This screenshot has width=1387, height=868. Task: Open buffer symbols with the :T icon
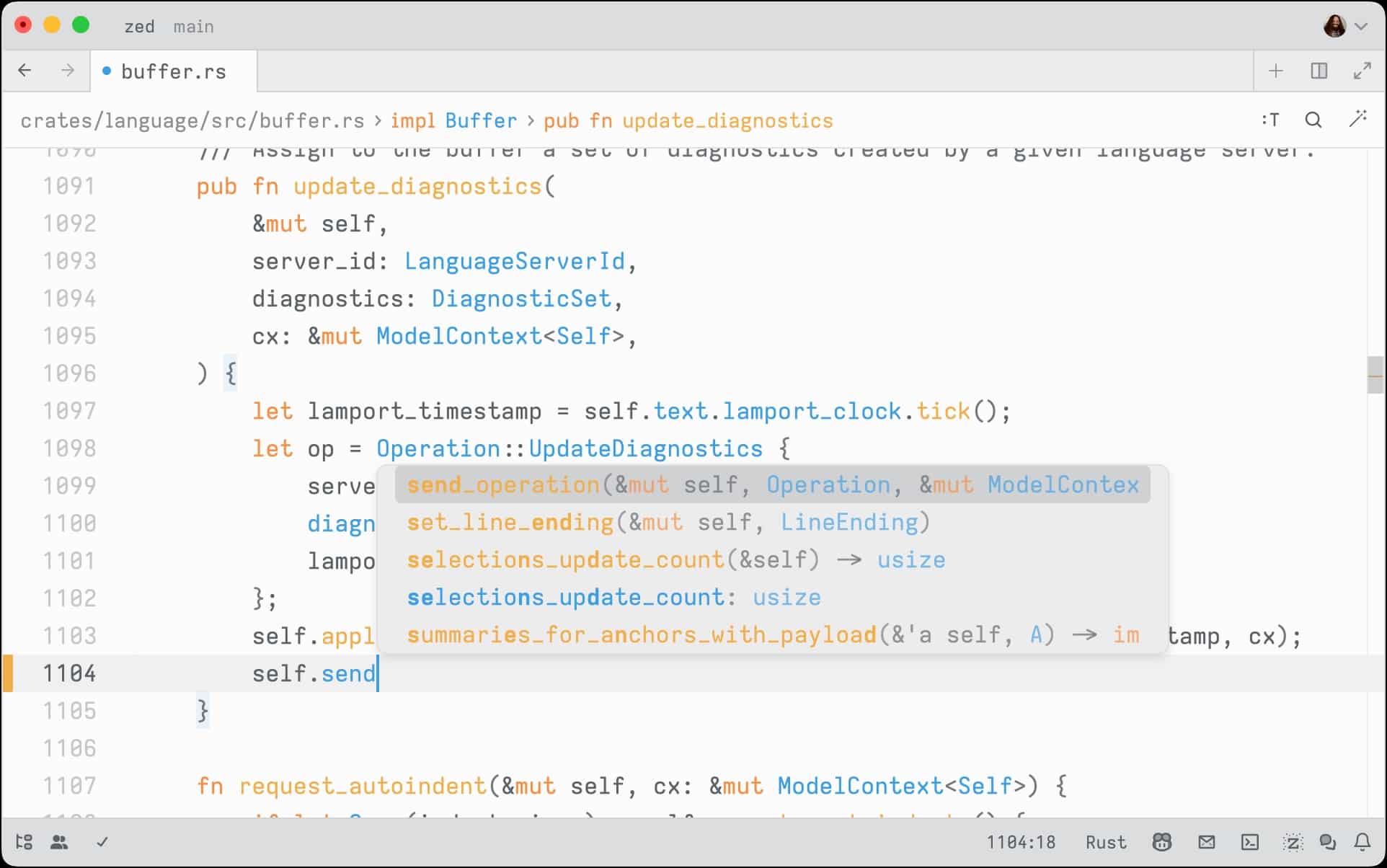[1270, 120]
